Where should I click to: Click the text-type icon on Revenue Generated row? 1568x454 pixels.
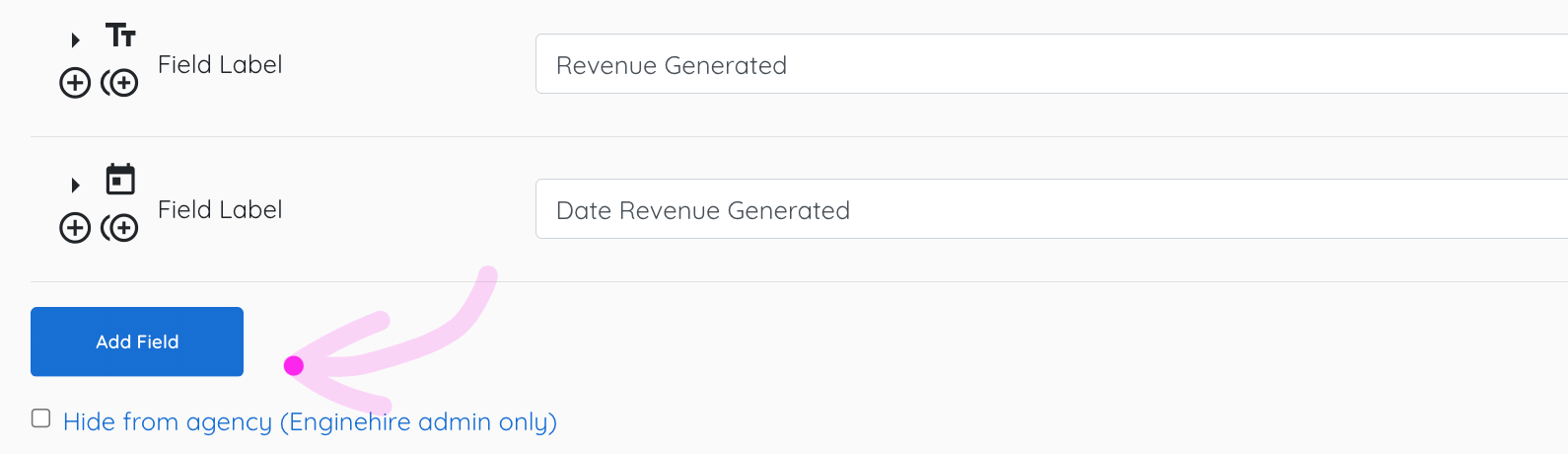(120, 37)
